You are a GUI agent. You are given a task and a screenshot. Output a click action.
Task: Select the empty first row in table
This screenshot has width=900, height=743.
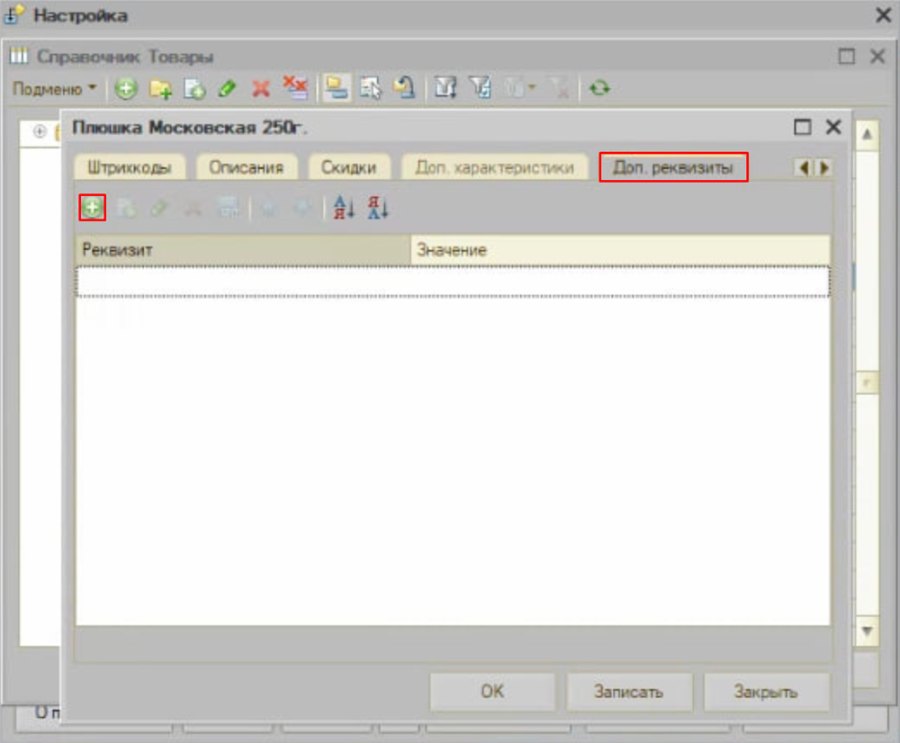[x=452, y=281]
